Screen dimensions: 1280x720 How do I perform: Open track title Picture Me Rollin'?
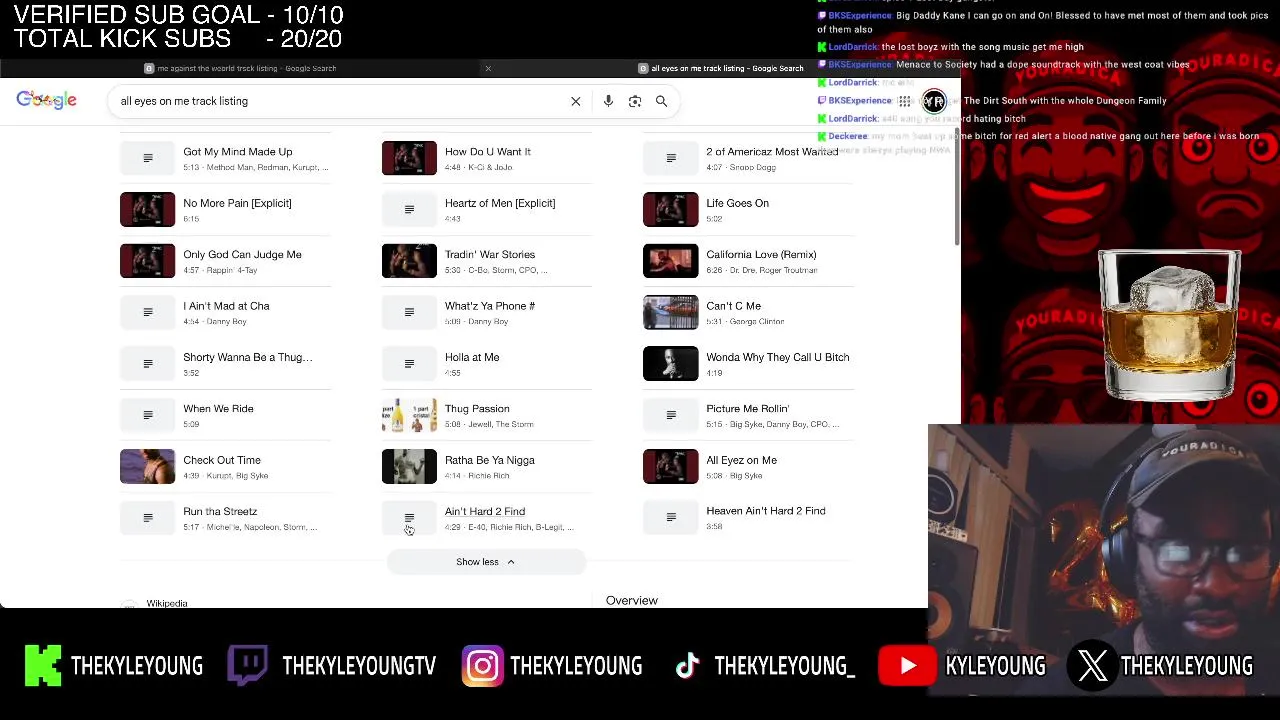point(747,409)
